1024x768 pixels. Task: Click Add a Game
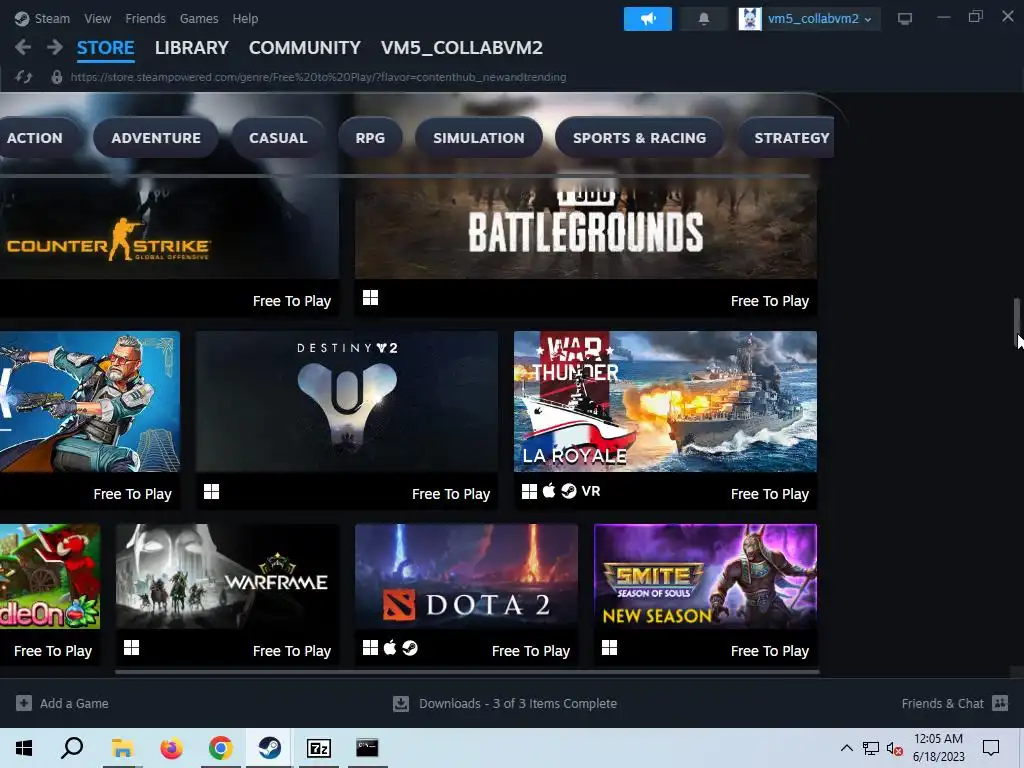pos(62,703)
